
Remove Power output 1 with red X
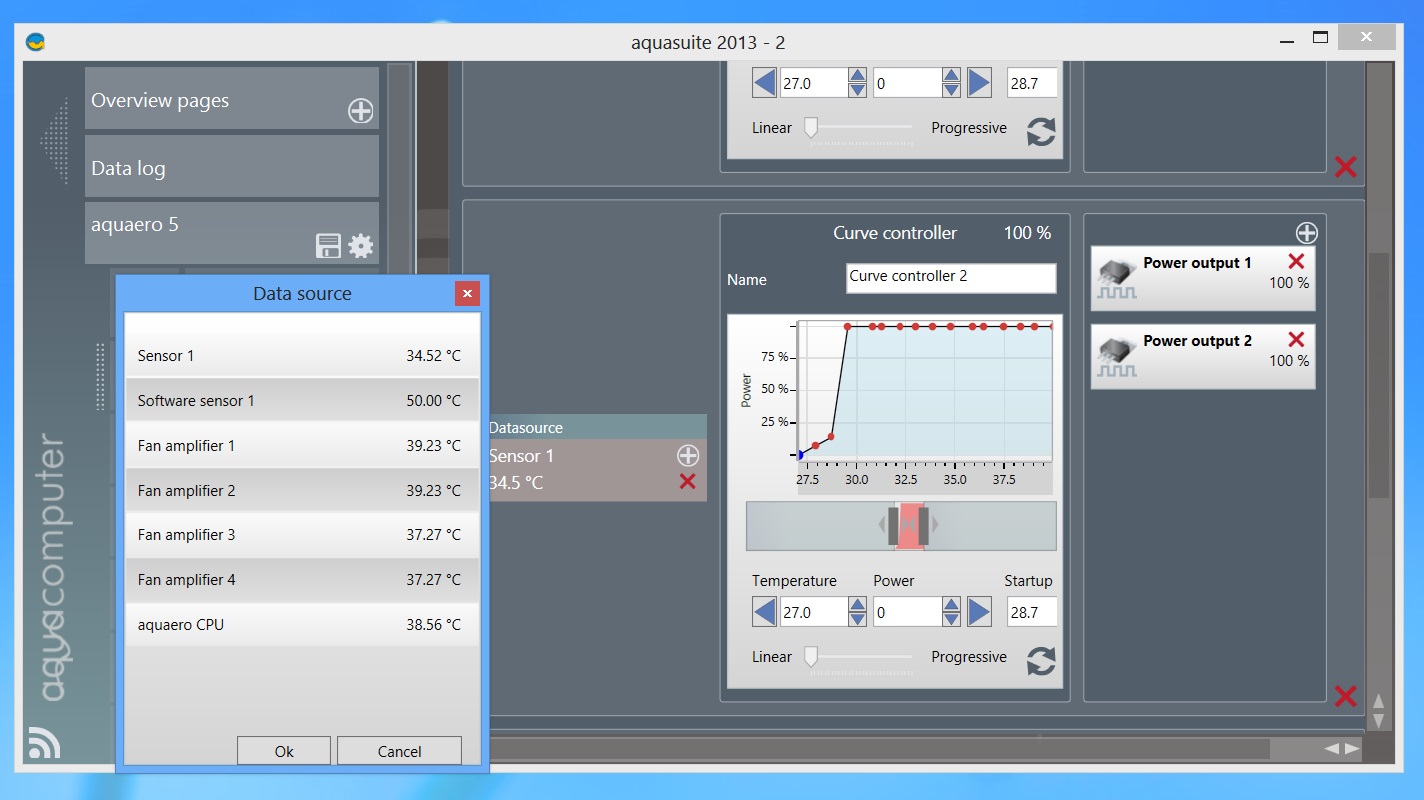1296,261
